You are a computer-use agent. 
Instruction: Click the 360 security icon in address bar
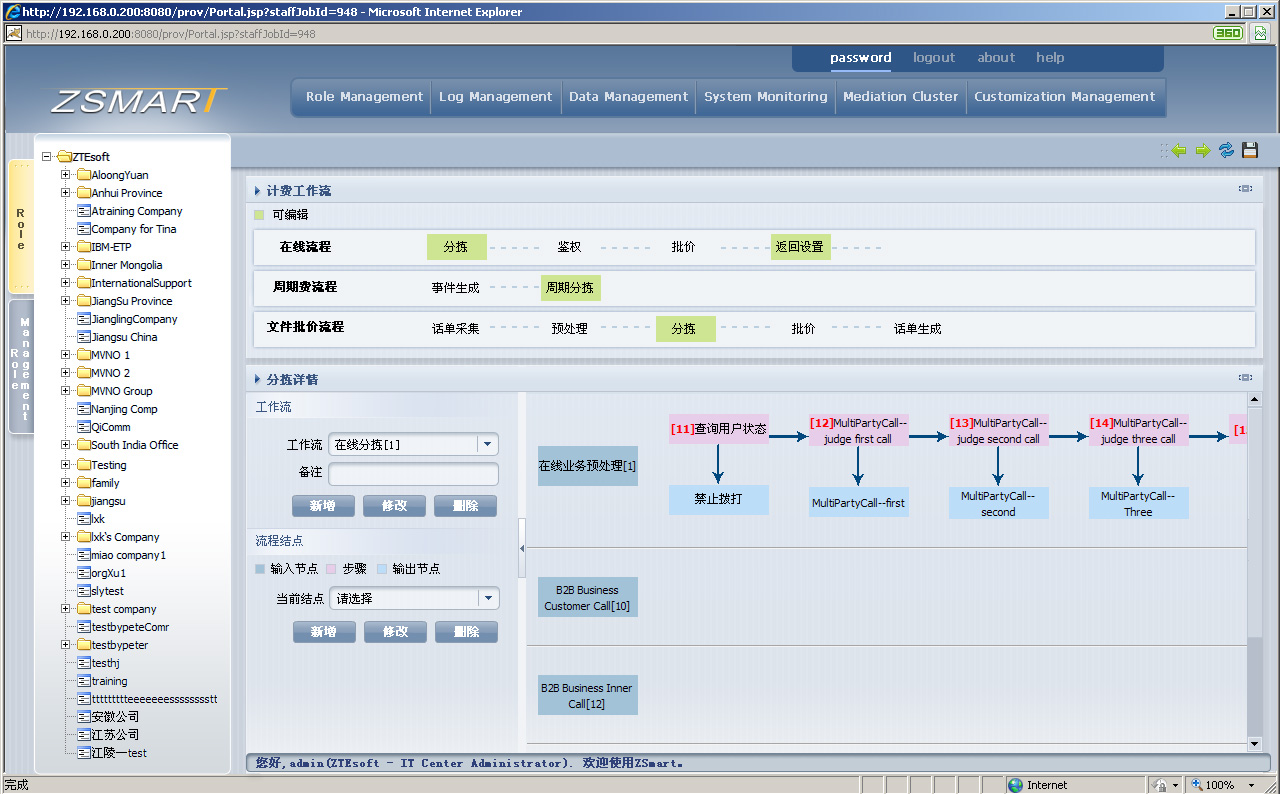tap(1228, 33)
